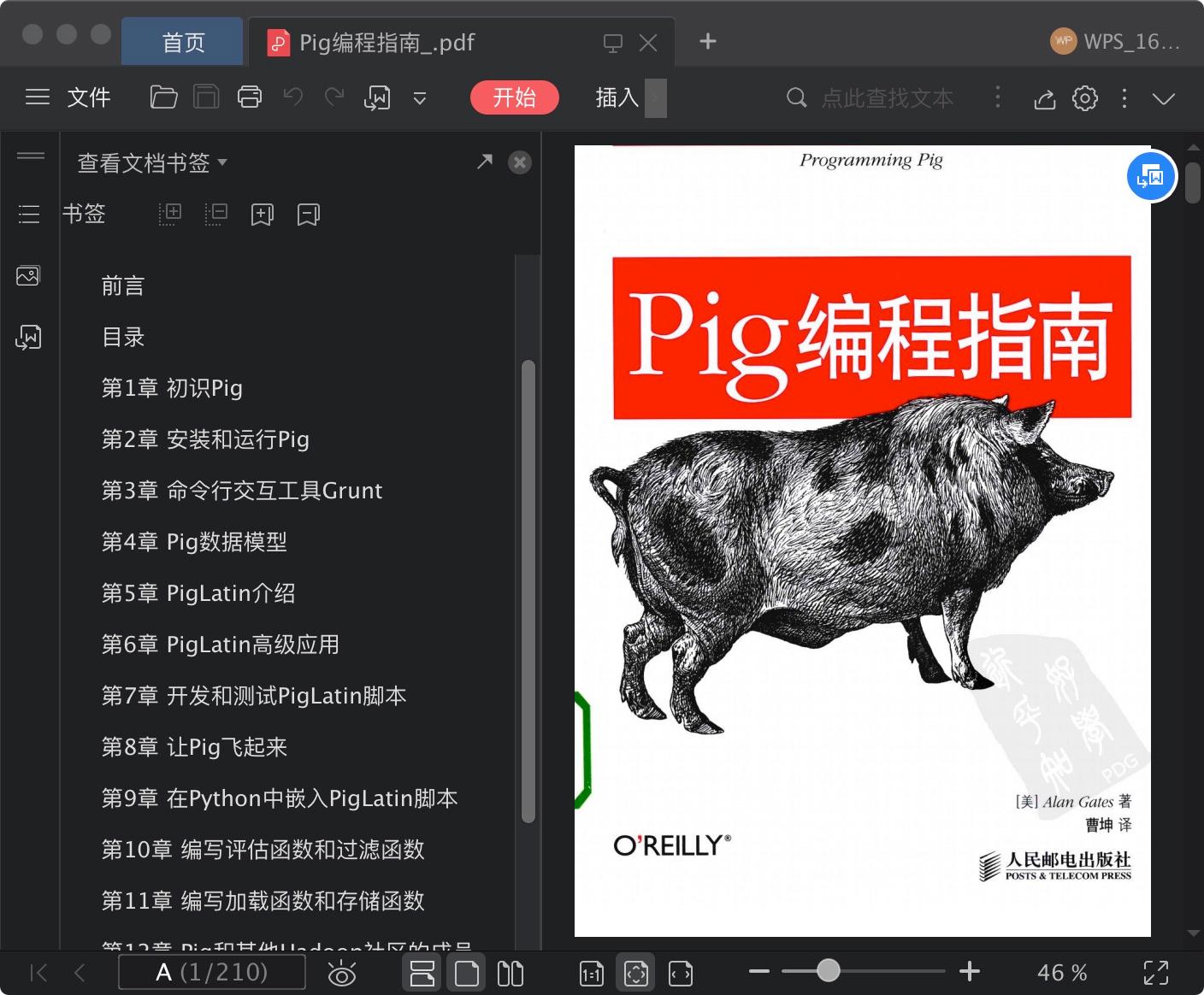
Task: Print document using printer icon
Action: pos(250,97)
